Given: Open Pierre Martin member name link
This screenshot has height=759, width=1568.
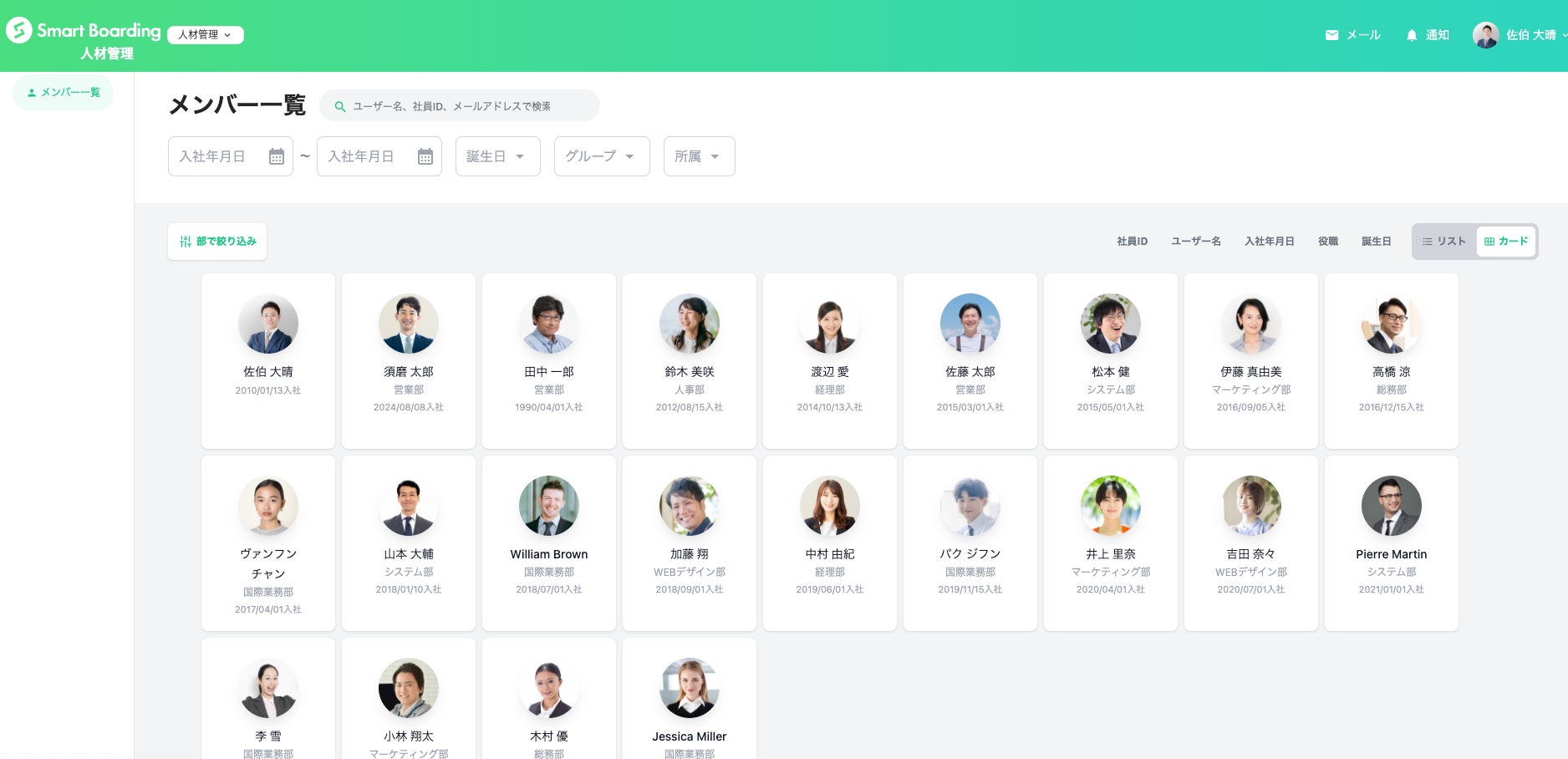Looking at the screenshot, I should click(1392, 554).
